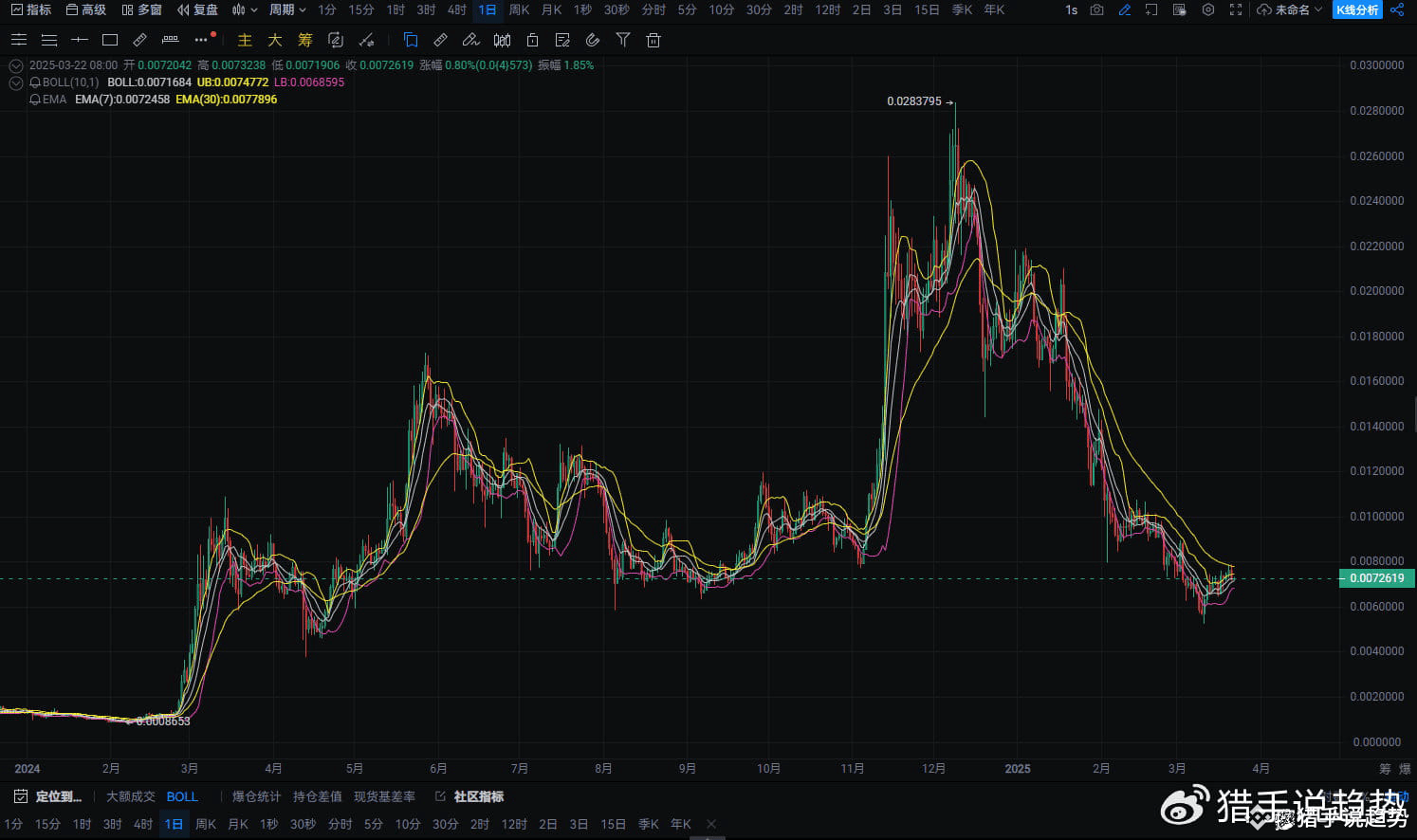Image resolution: width=1417 pixels, height=840 pixels.
Task: Select the parallel lines list tool
Action: pyautogui.click(x=49, y=40)
